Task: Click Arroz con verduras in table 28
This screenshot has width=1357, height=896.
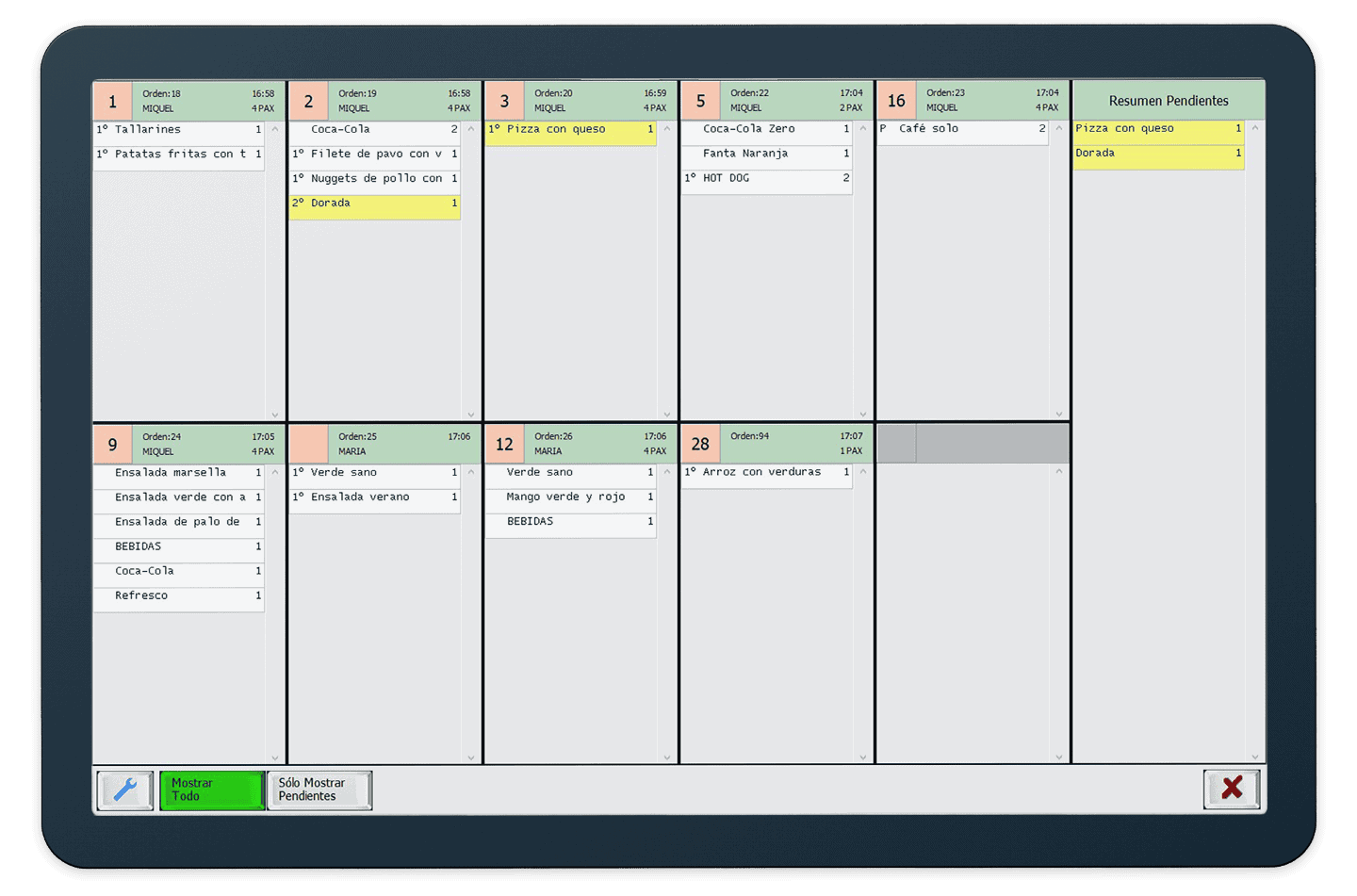Action: tap(766, 473)
